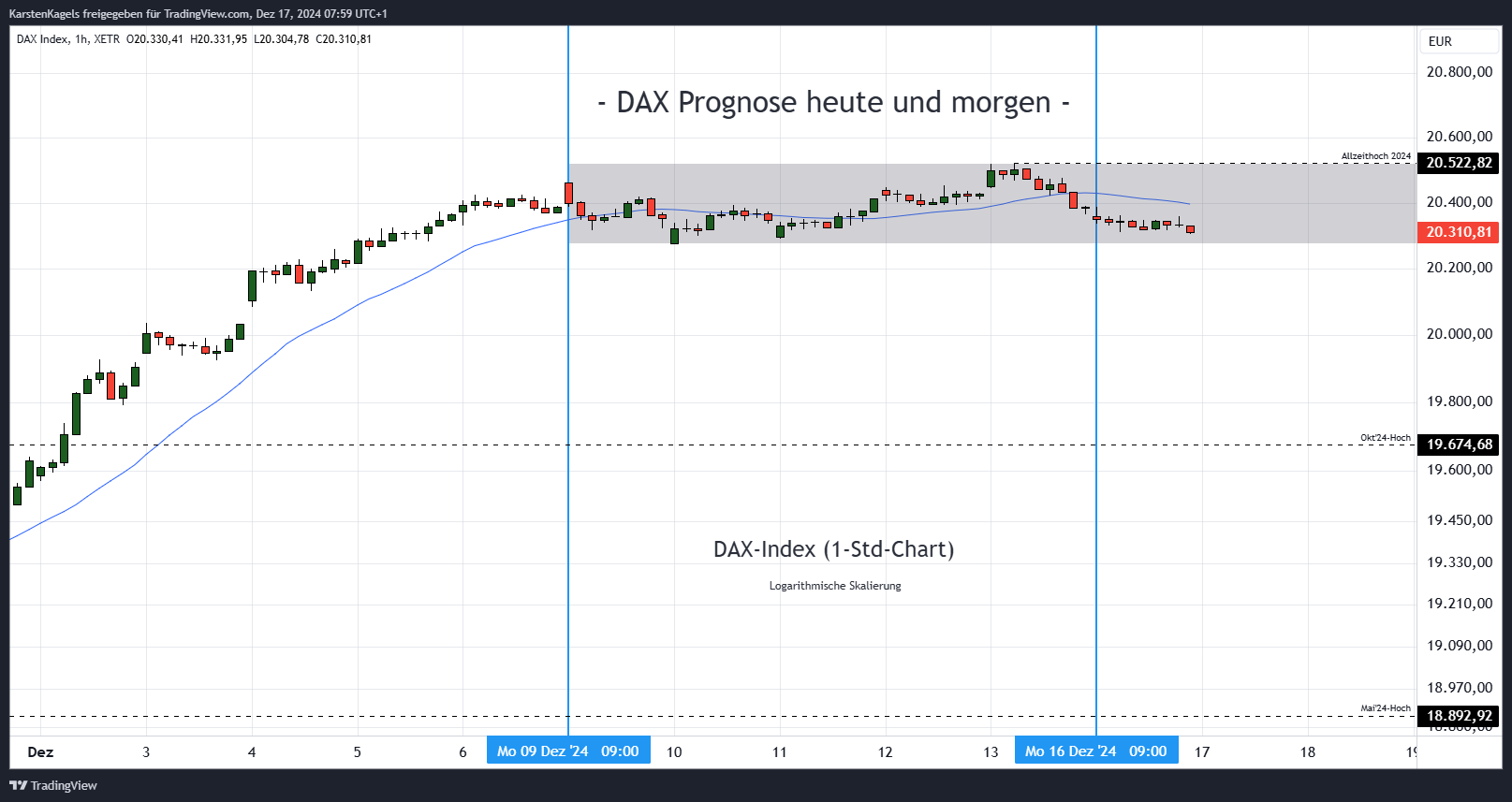Click date 6 on the time axis

click(x=462, y=751)
